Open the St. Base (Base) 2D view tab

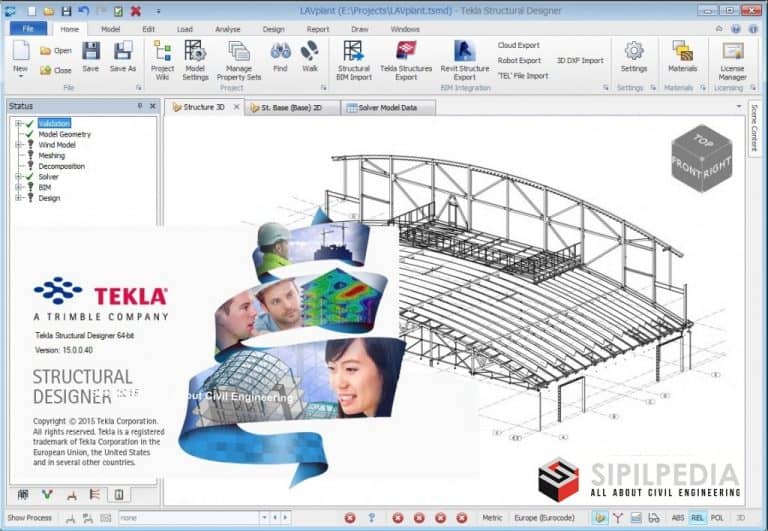(292, 108)
